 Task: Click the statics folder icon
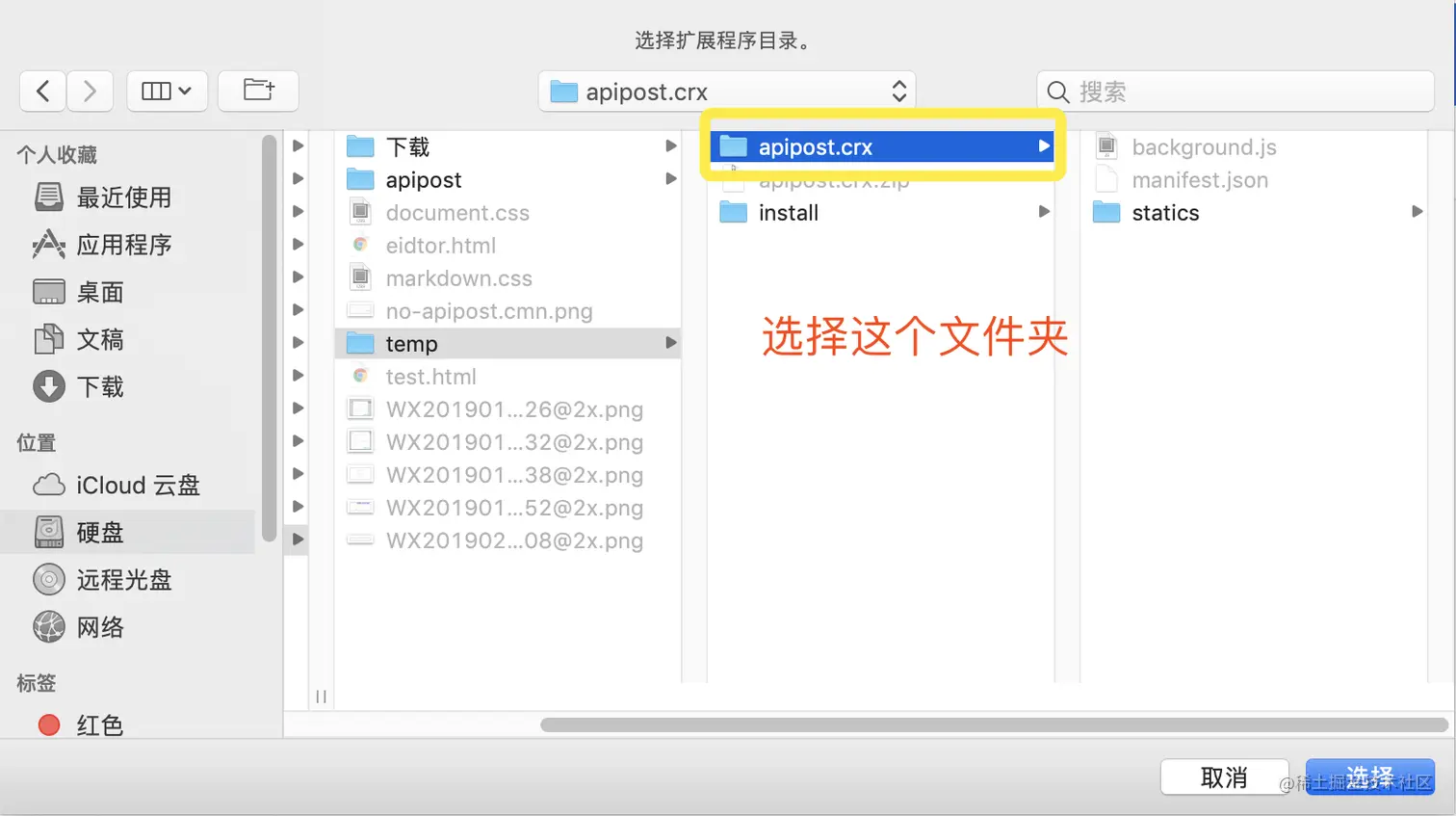1106,212
